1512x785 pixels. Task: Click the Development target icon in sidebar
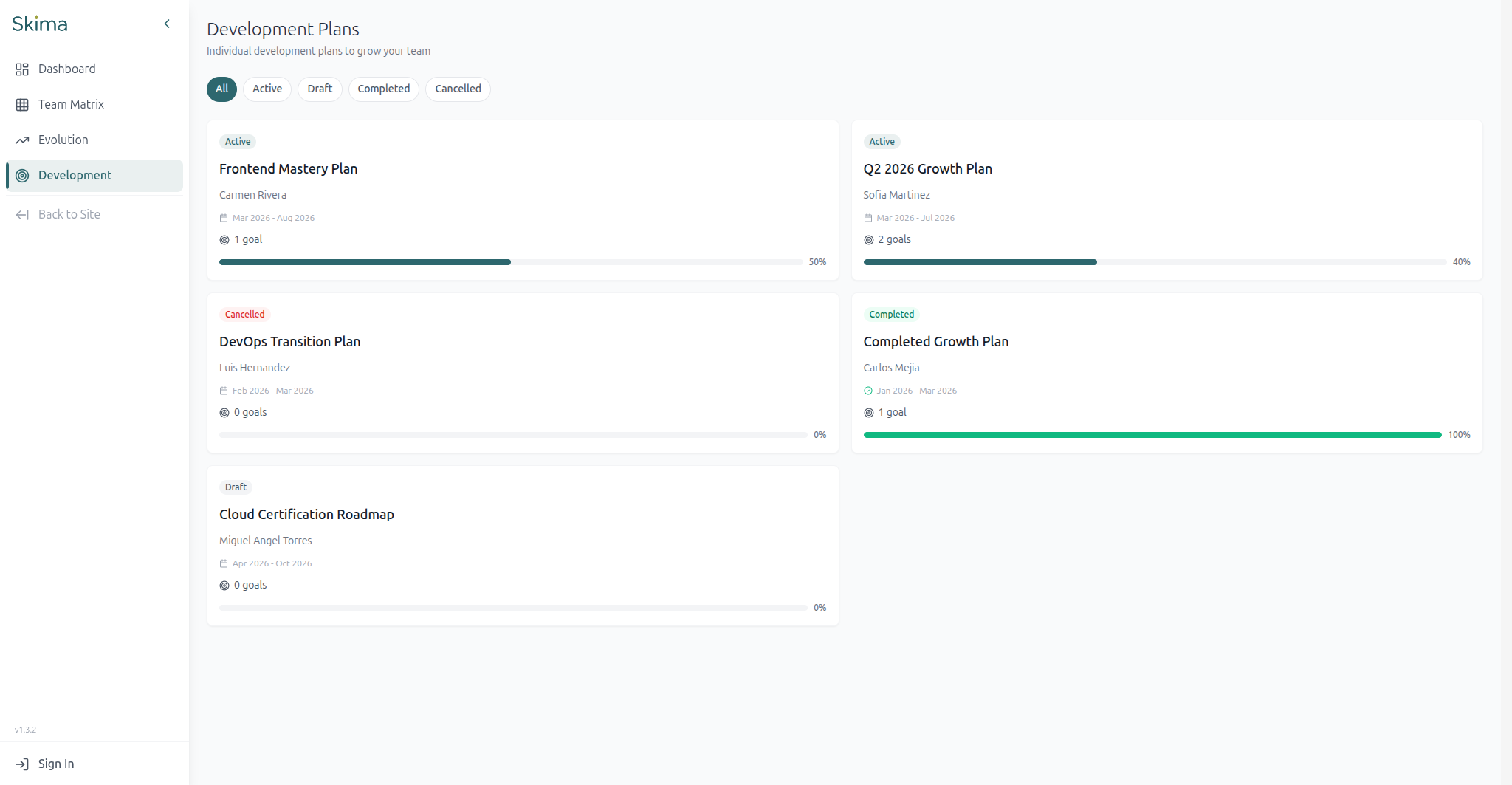(x=22, y=175)
